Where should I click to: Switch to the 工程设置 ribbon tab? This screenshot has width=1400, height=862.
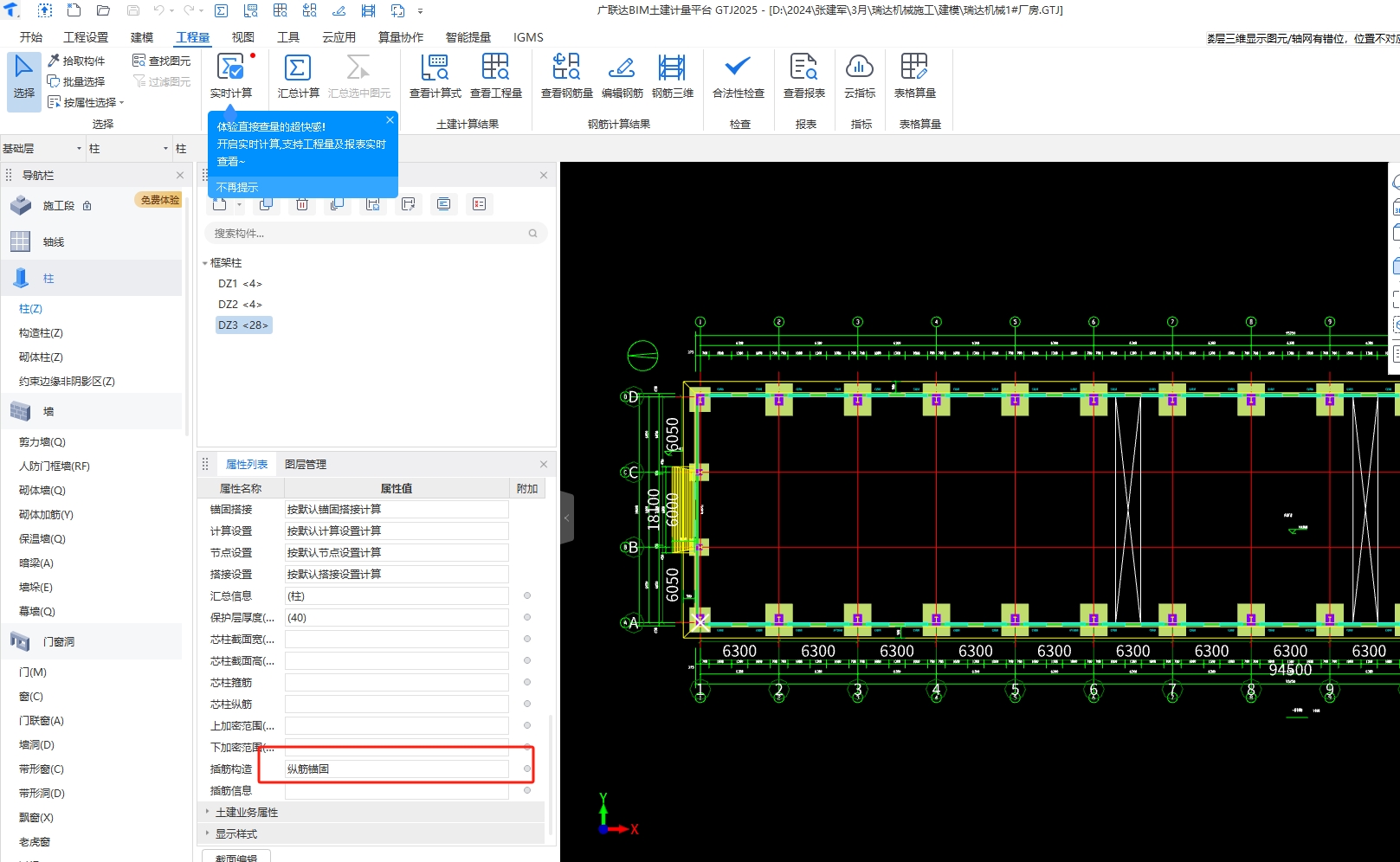coord(86,37)
